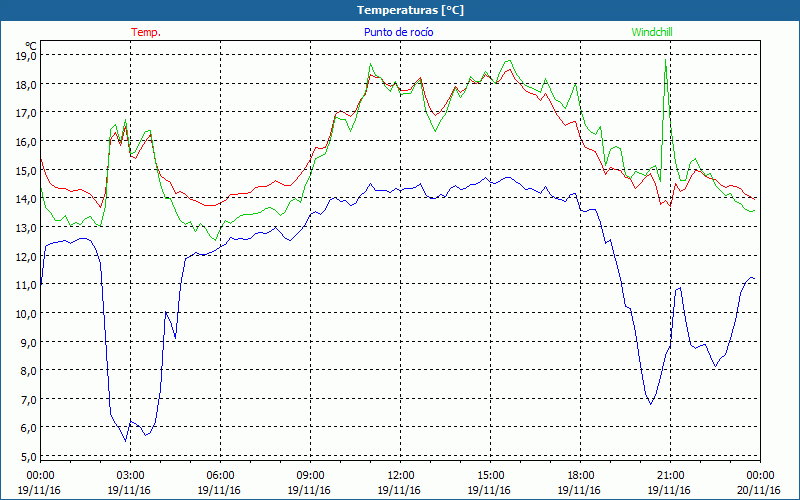
Task: Click the 15:00 time axis label
Action: pos(490,476)
